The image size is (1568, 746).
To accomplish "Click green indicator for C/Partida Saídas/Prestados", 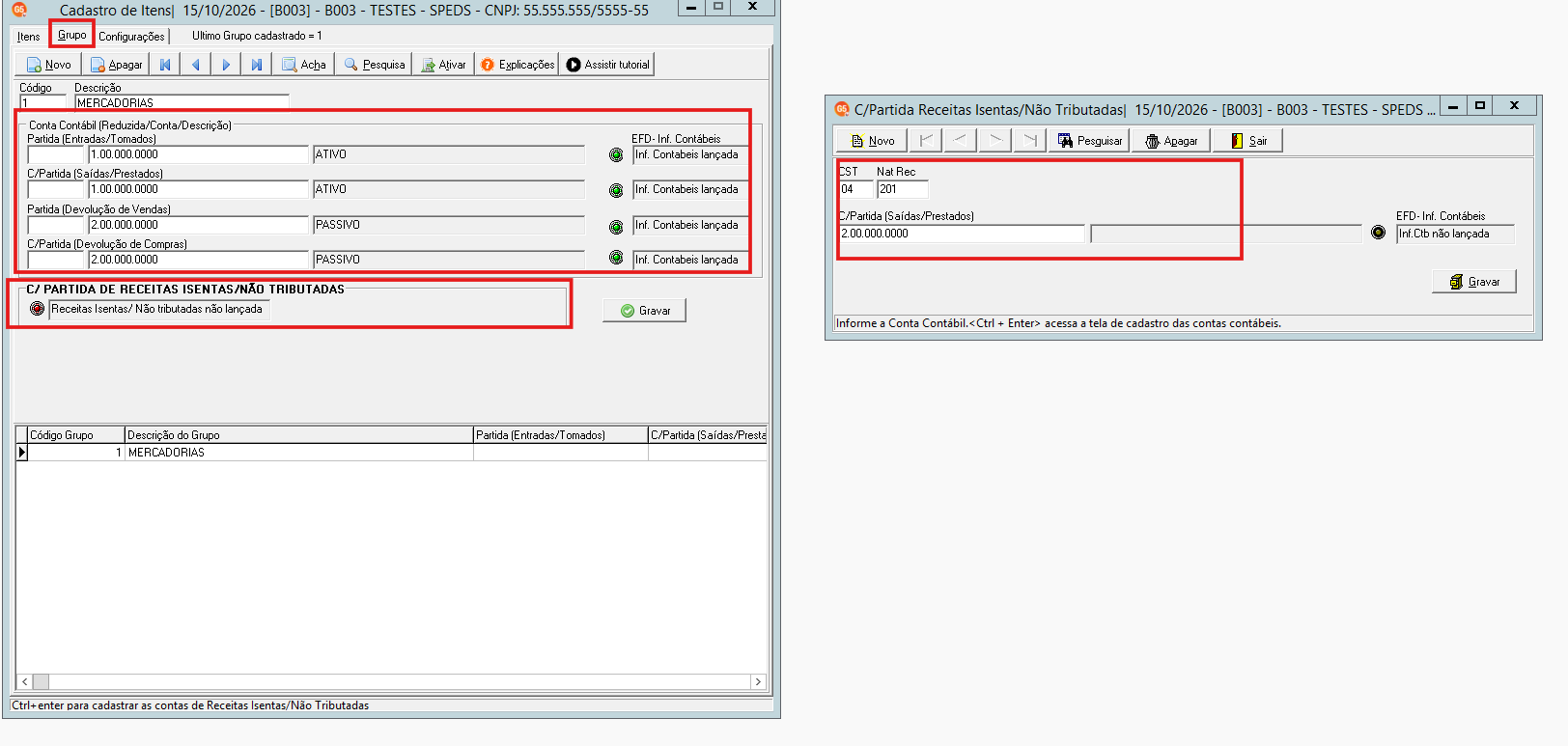I will [616, 191].
